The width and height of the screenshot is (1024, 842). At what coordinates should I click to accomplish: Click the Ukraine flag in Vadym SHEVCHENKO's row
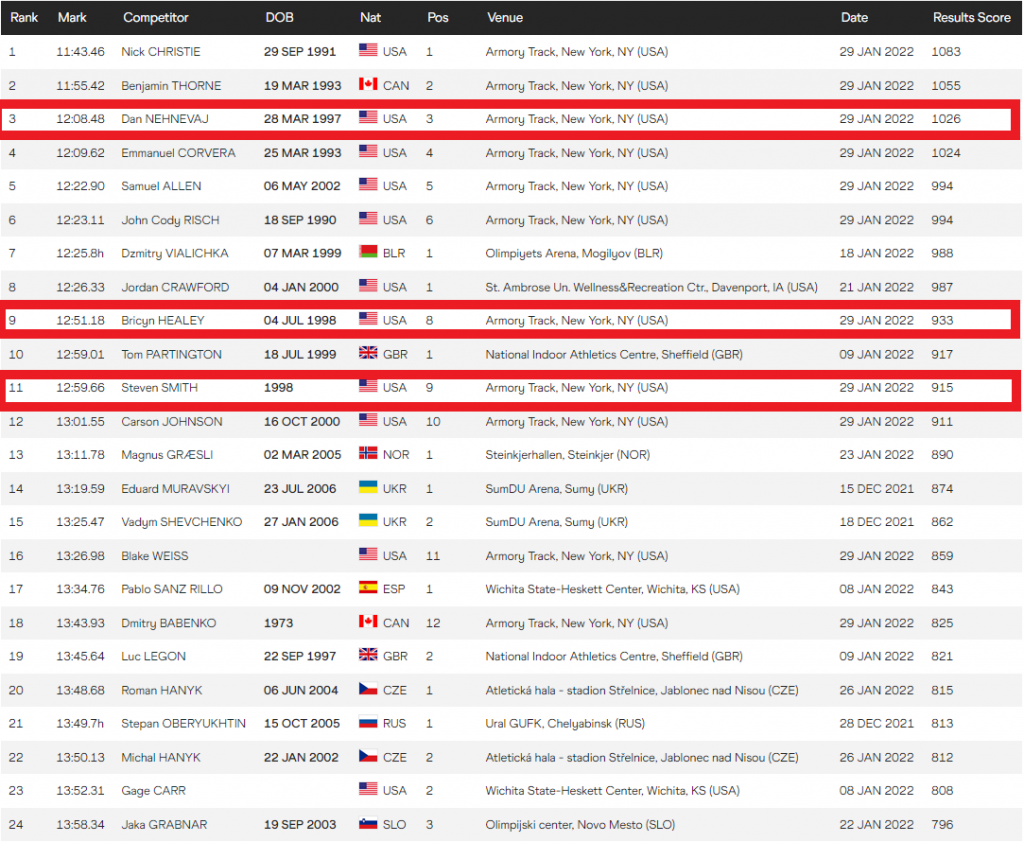coord(368,521)
